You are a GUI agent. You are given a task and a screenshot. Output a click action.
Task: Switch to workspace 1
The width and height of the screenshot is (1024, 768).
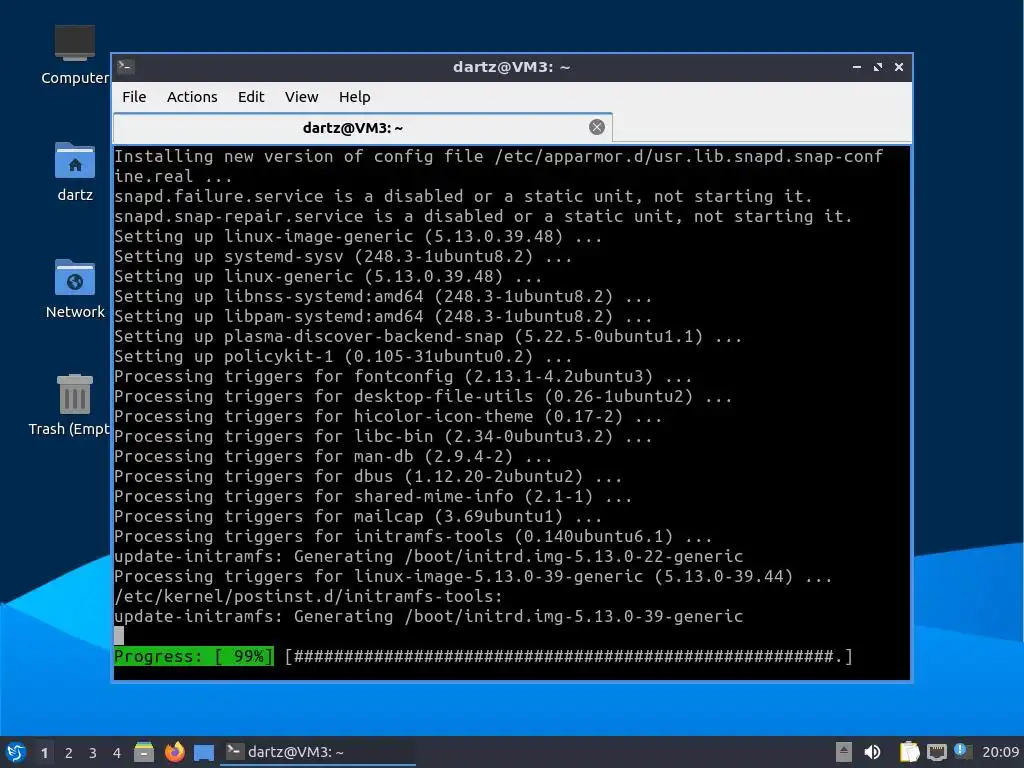[44, 753]
